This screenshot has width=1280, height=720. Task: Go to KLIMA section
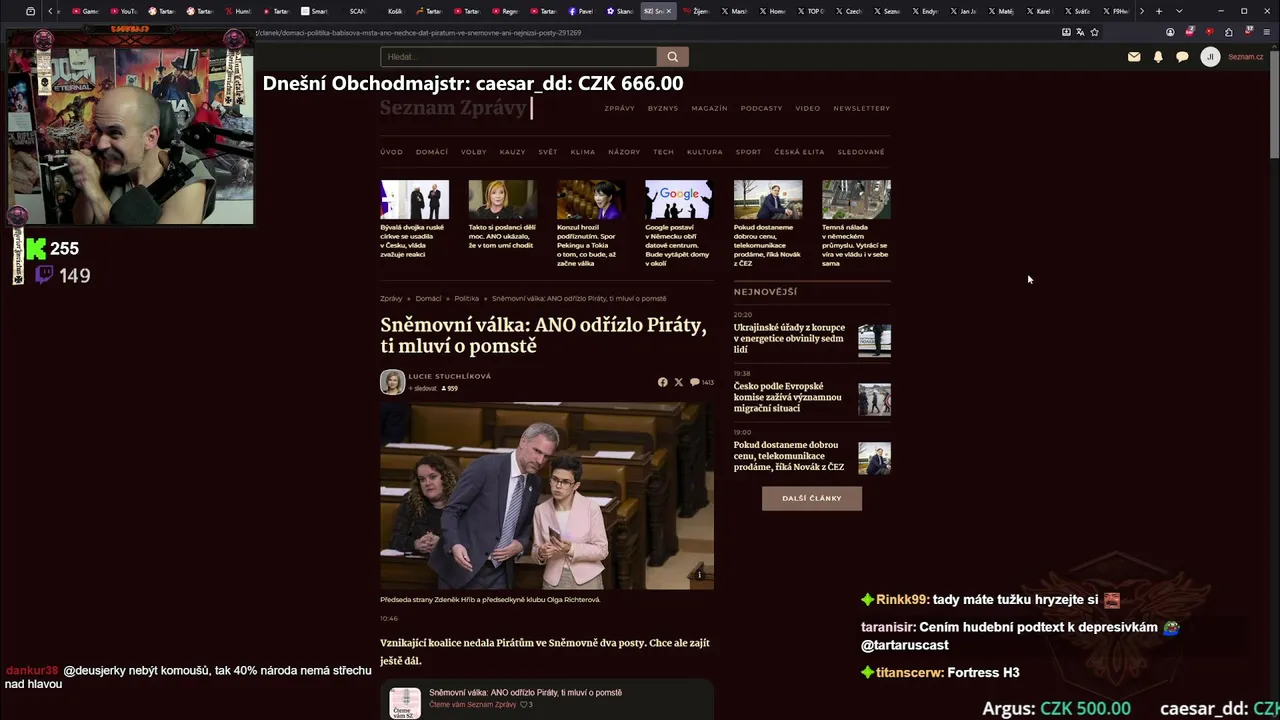coord(582,152)
